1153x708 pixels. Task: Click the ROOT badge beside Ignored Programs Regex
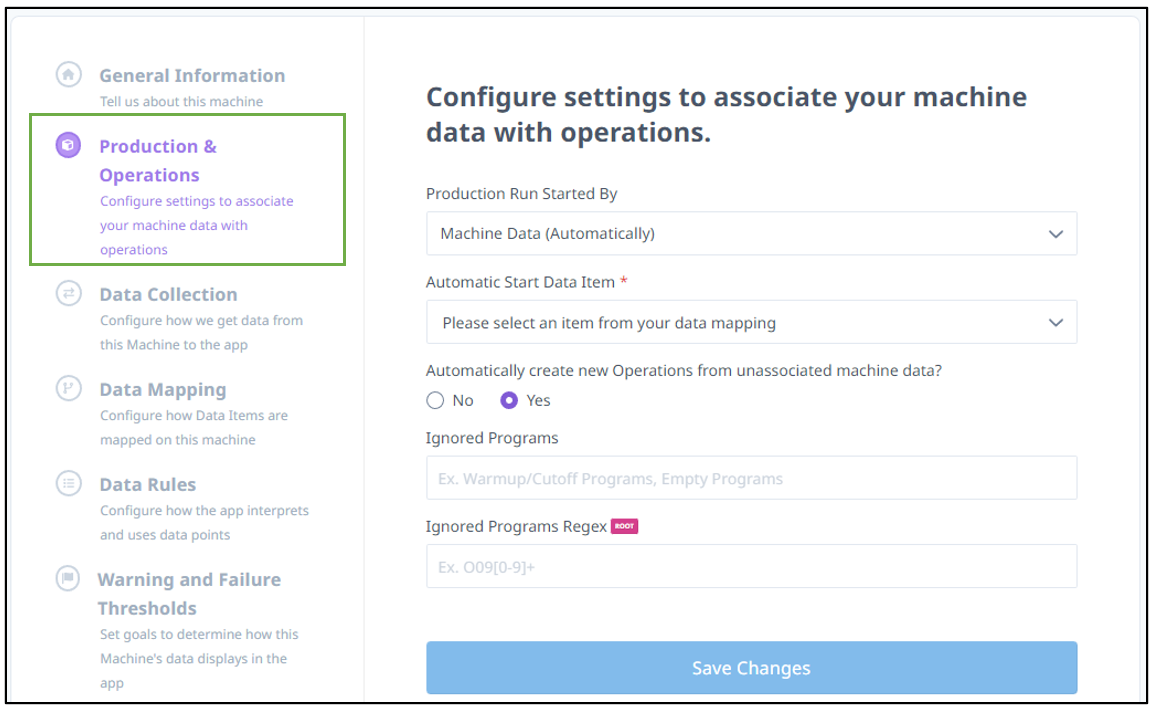point(624,526)
